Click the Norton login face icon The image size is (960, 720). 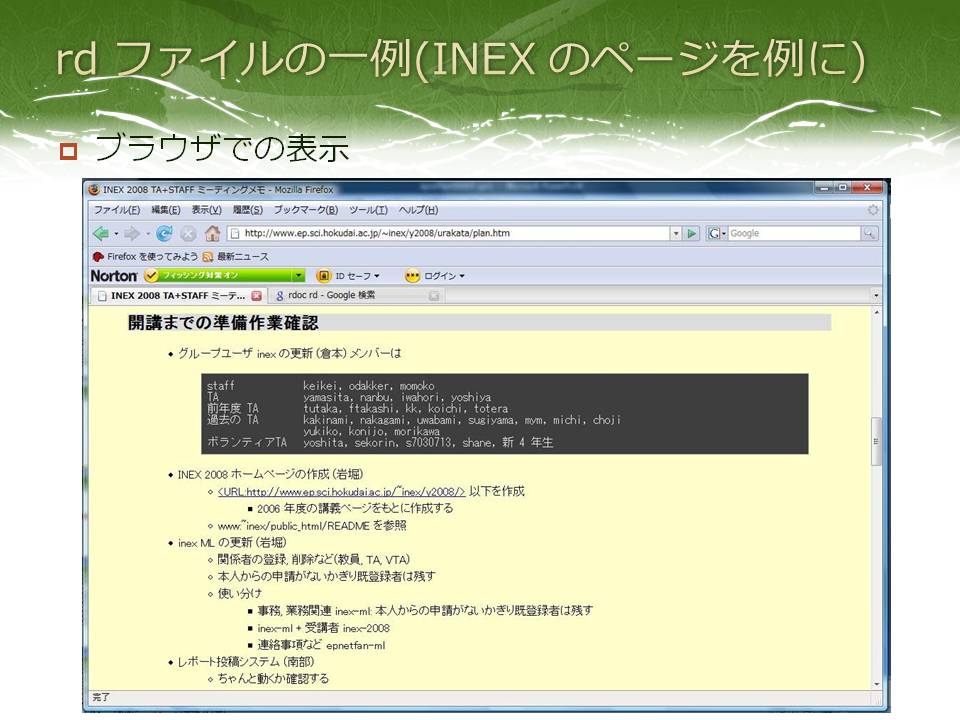coord(412,276)
